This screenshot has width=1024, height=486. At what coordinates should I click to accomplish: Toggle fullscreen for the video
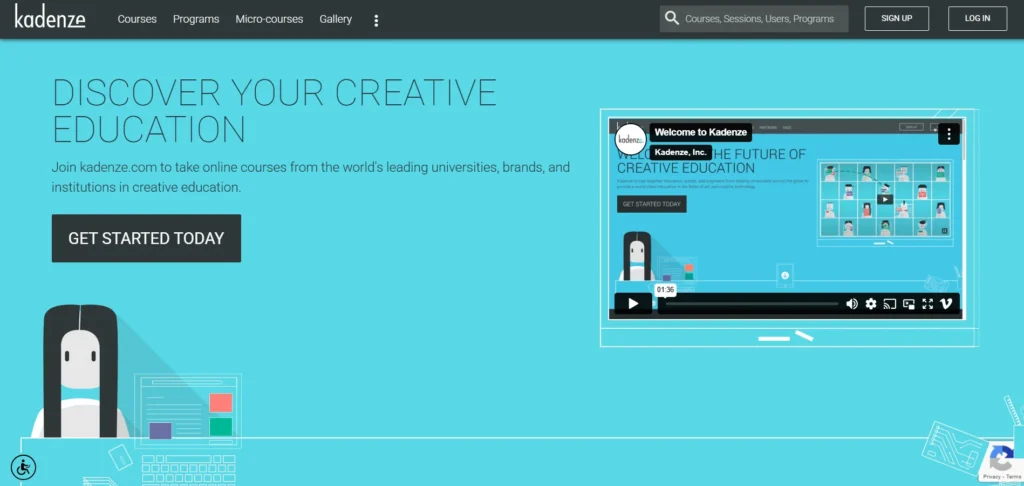927,304
